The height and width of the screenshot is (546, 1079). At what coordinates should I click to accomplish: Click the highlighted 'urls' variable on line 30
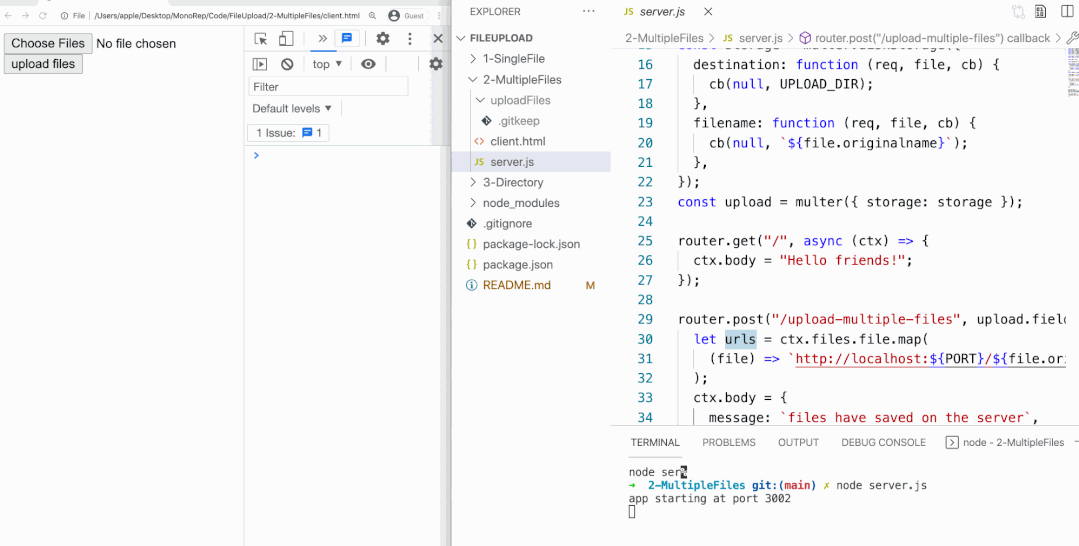pos(740,339)
